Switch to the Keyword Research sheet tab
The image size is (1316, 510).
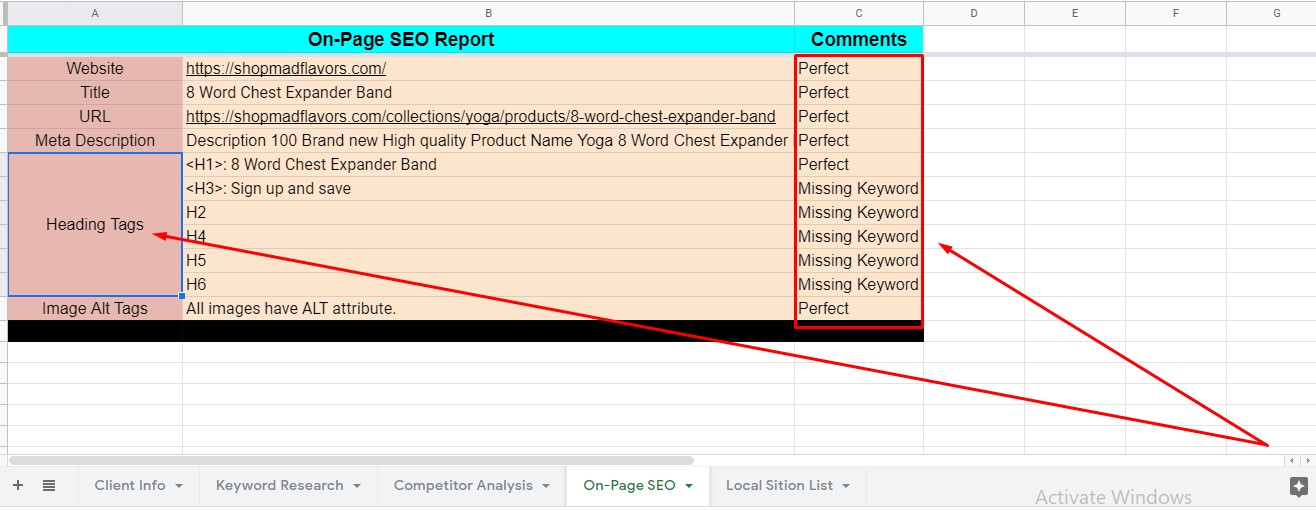point(279,485)
